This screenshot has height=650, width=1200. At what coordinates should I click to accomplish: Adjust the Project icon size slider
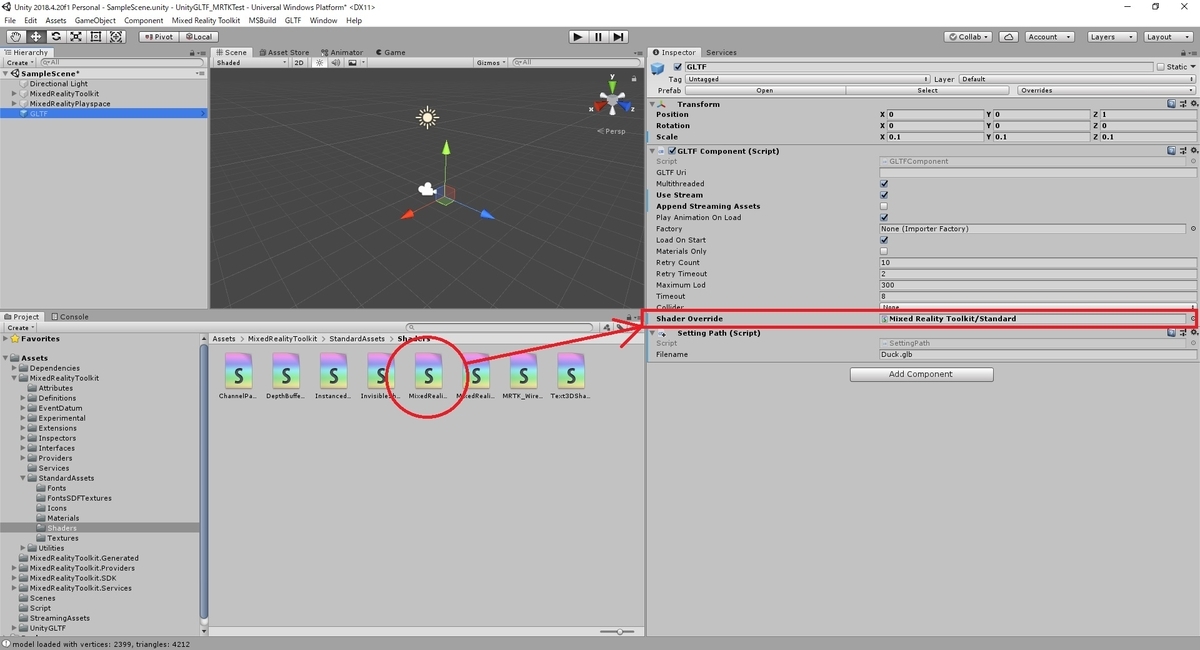click(620, 631)
